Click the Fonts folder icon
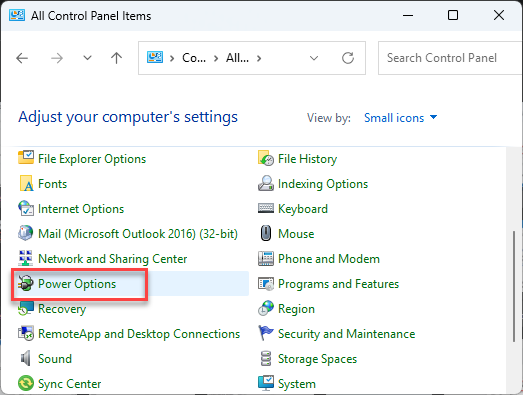523x395 pixels. pos(26,183)
